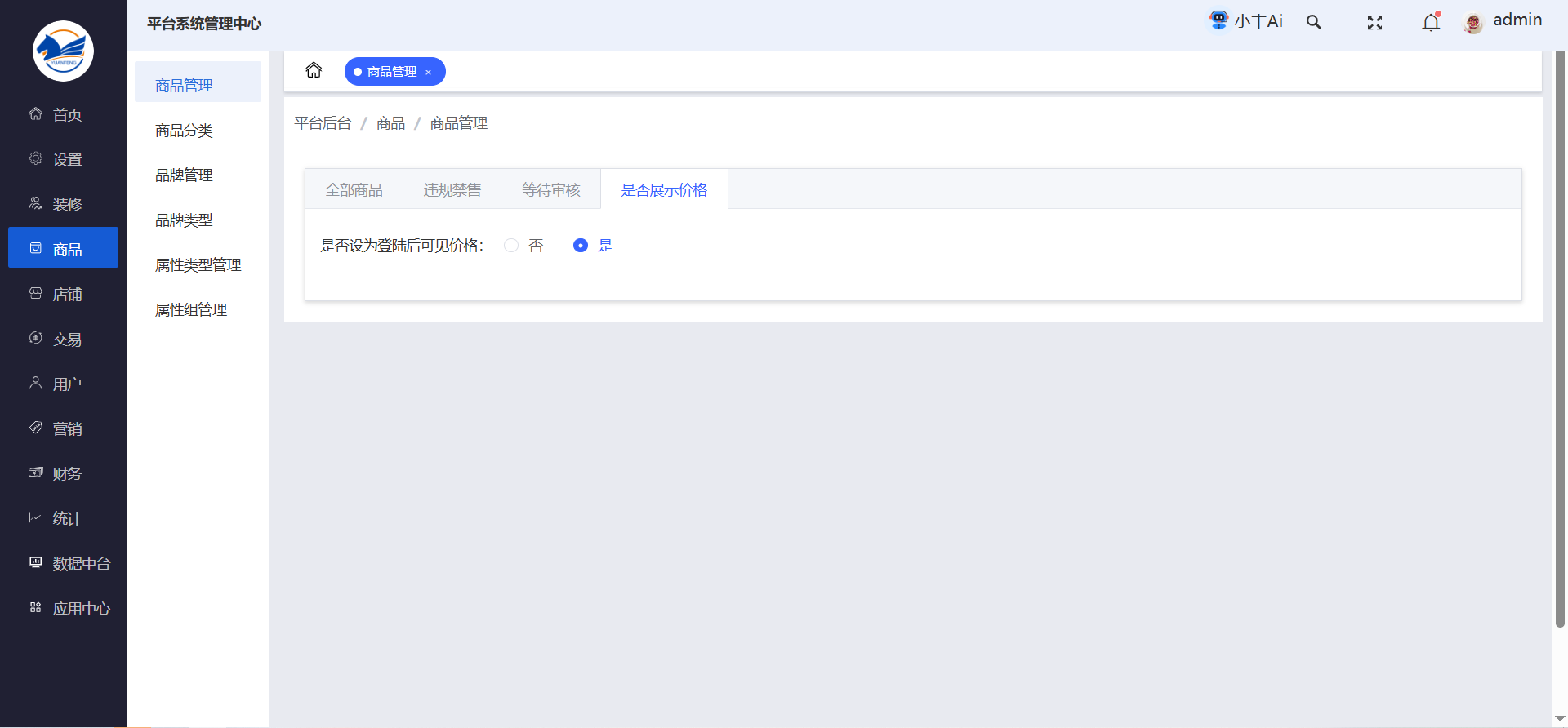Image resolution: width=1568 pixels, height=728 pixels.
Task: Switch to the 违规禁售 tab
Action: 452,190
